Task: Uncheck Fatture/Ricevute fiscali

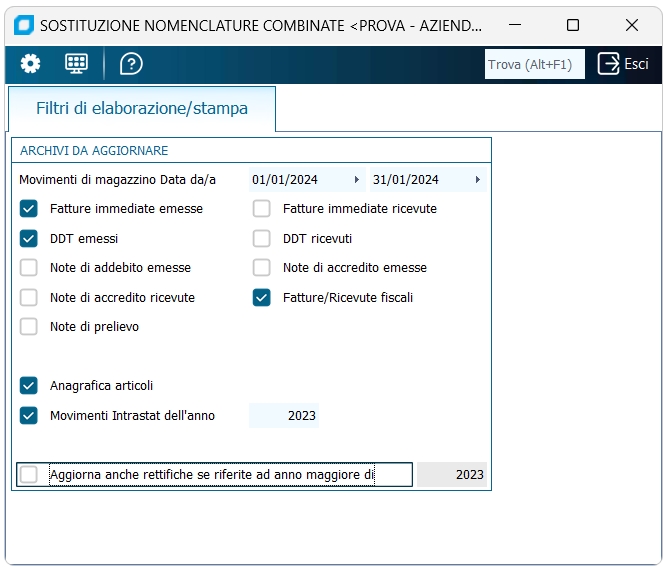Action: (x=261, y=298)
